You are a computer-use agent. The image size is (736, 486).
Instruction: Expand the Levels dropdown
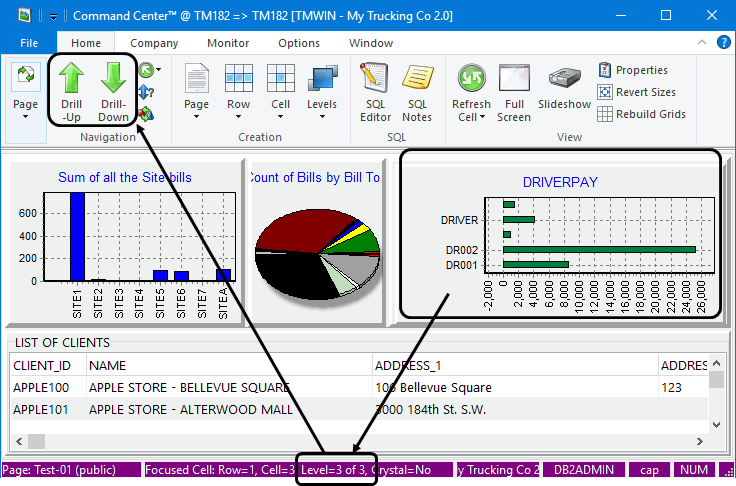[322, 116]
